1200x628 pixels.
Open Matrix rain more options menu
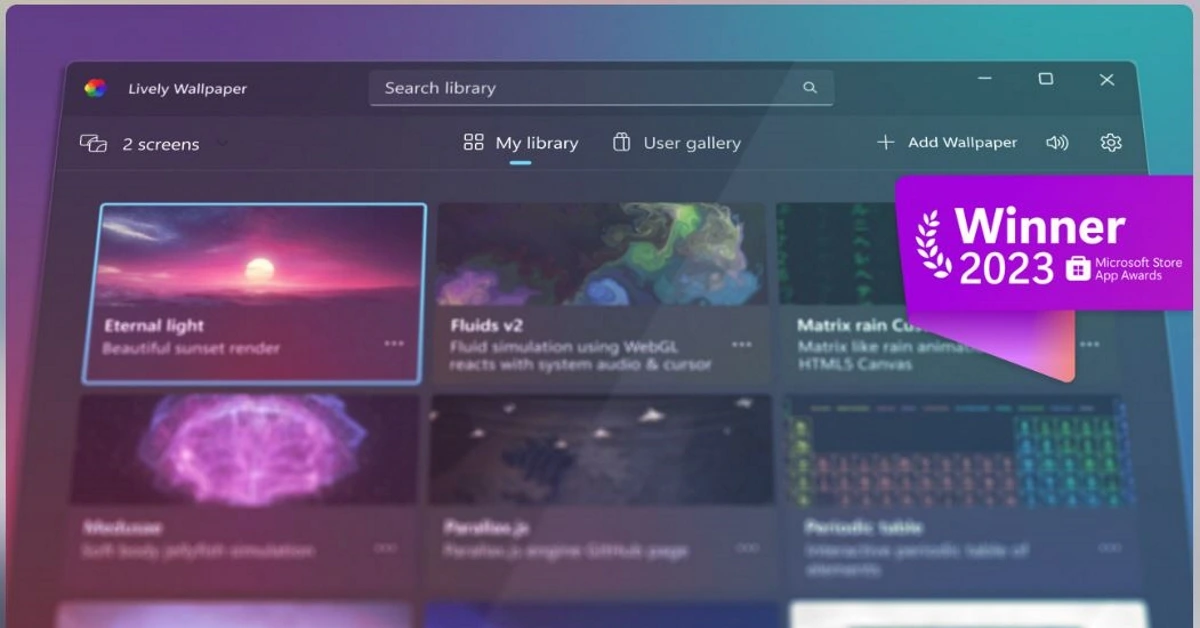point(1089,344)
